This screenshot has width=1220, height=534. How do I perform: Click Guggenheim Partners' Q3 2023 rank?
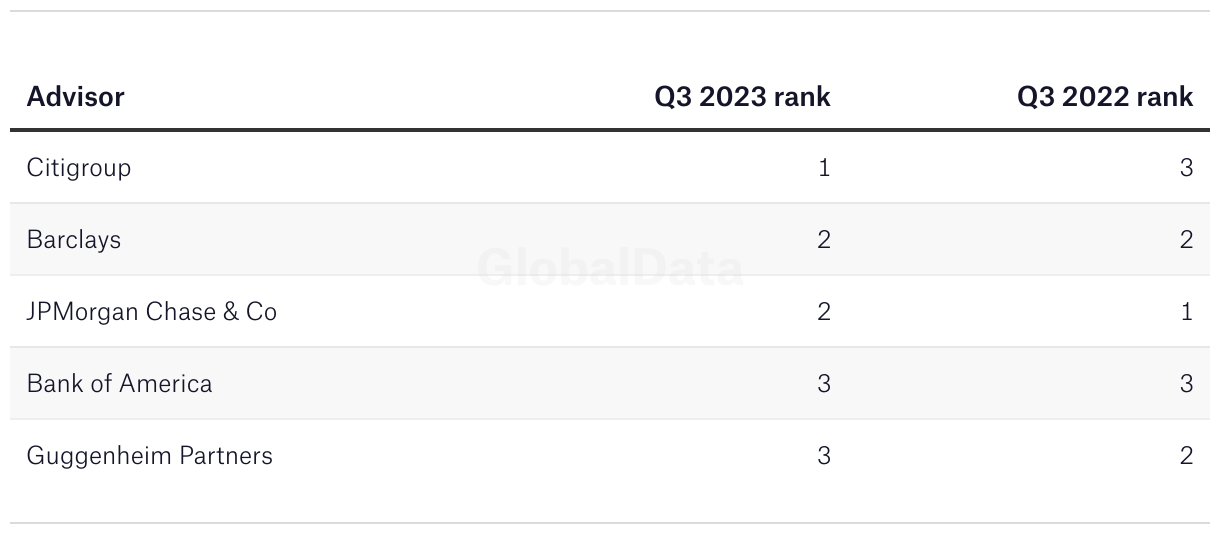823,456
